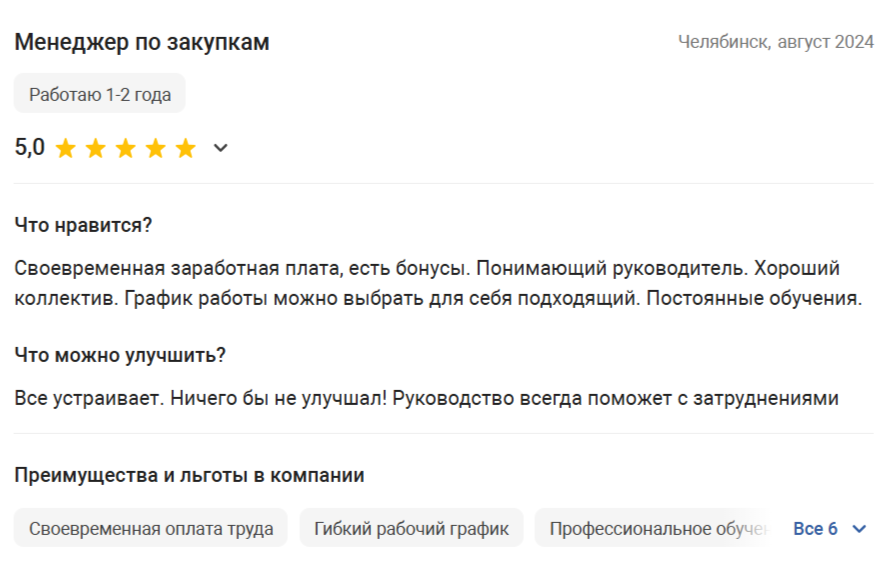Click the second gold star
The height and width of the screenshot is (564, 888).
coord(96,148)
